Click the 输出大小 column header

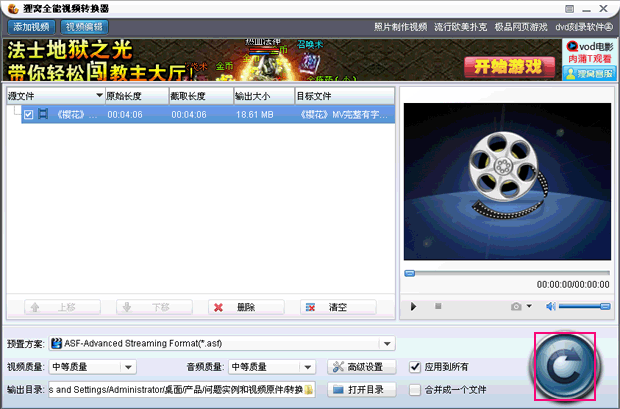pos(264,96)
